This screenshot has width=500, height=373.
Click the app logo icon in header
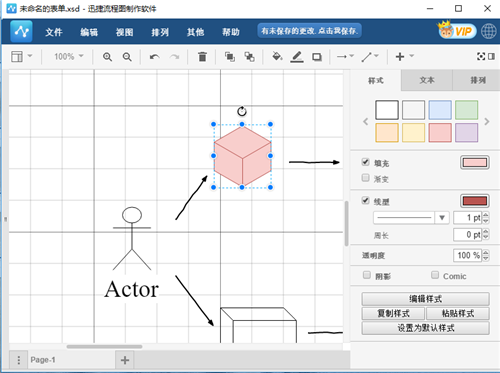coord(21,32)
